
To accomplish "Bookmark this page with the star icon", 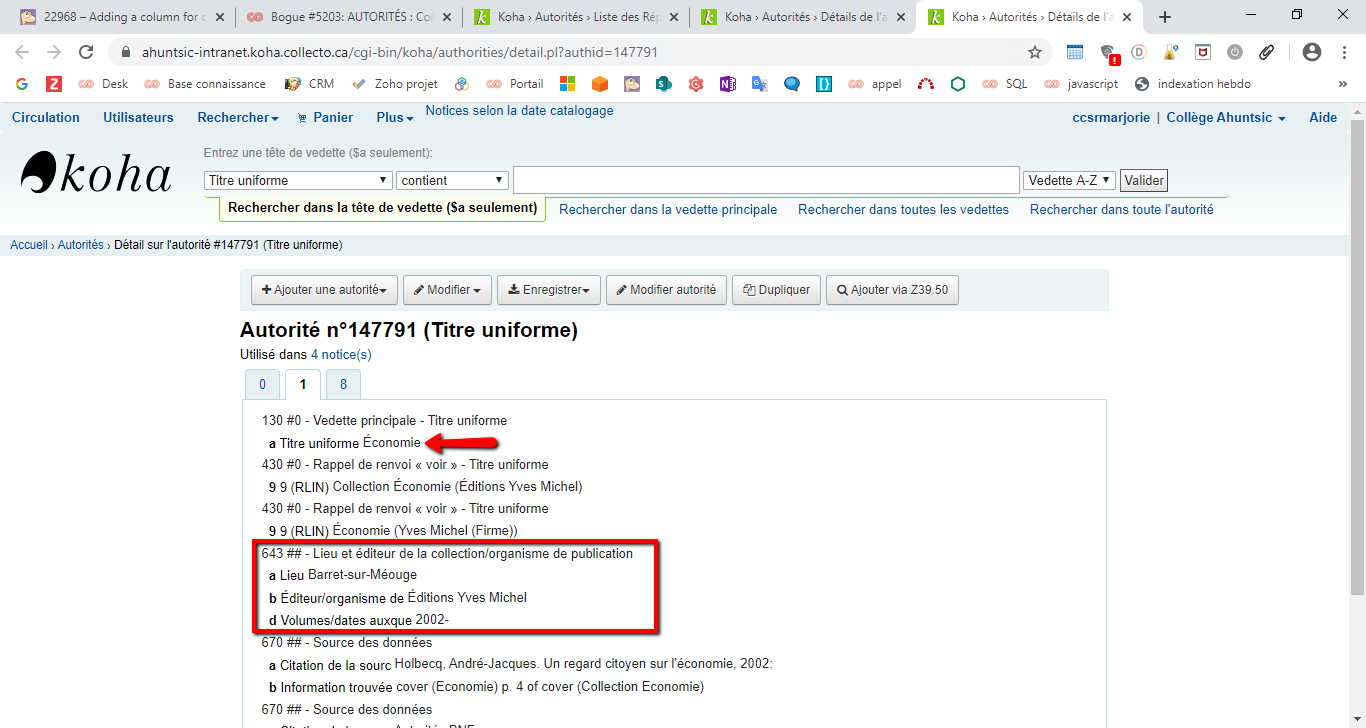I will (1035, 52).
